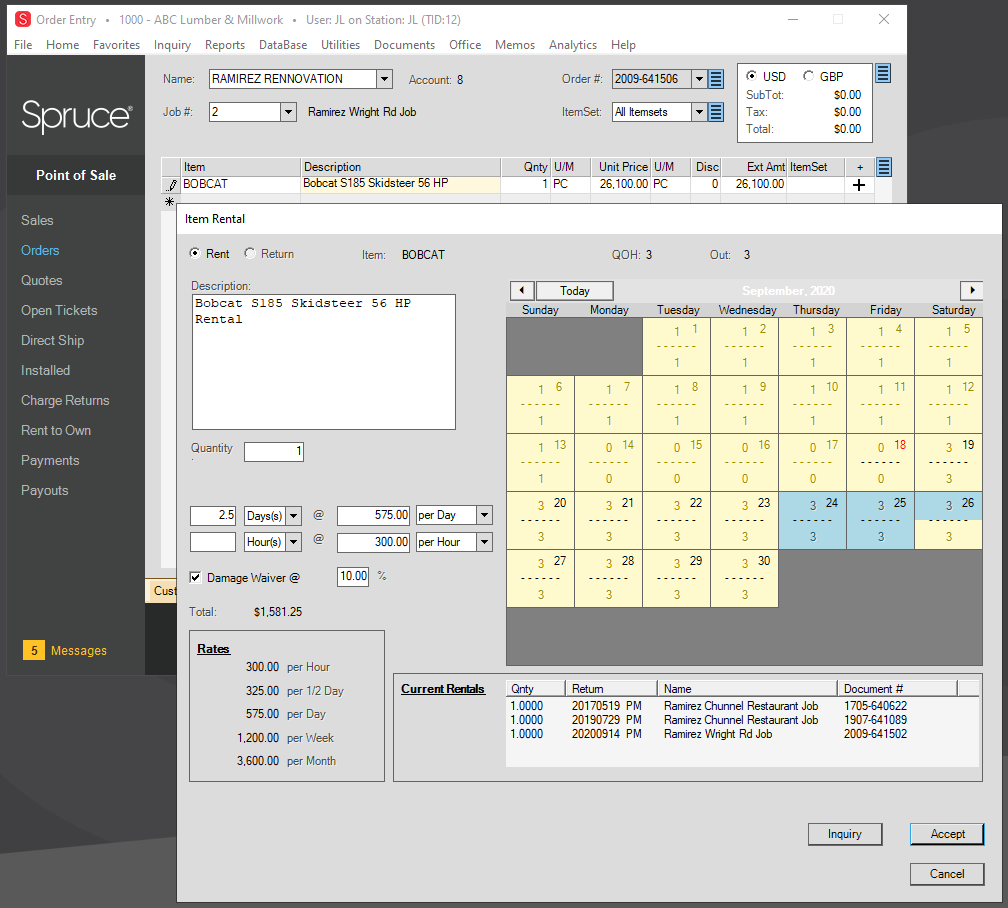Expand the Job # dropdown
This screenshot has height=908, width=1008.
[x=289, y=112]
